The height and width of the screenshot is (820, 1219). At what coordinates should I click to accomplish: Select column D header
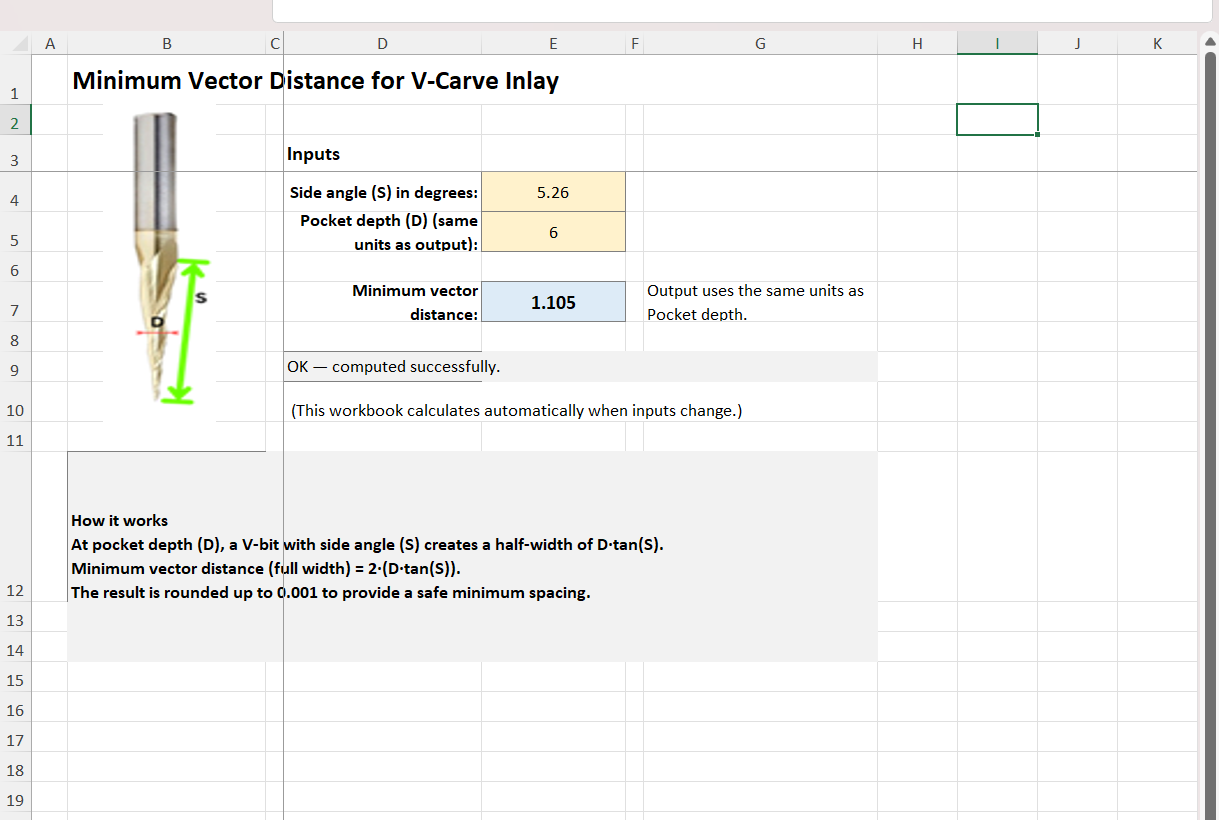[382, 43]
